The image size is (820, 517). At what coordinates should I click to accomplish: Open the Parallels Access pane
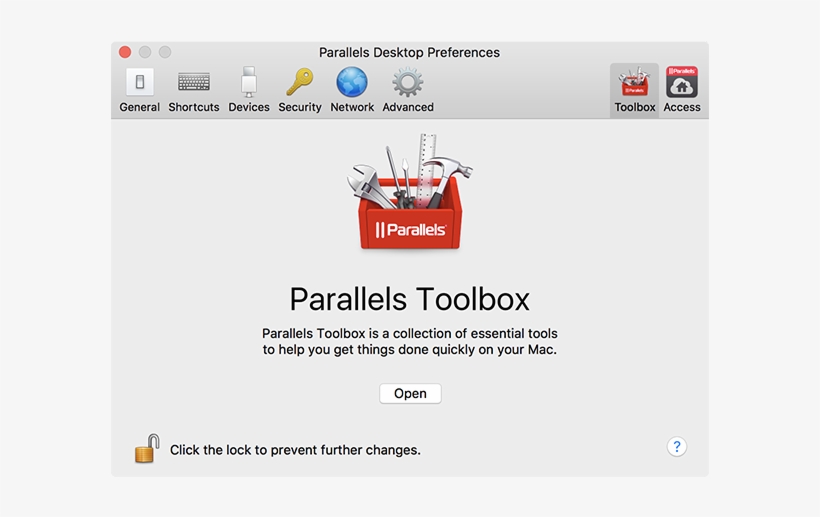pyautogui.click(x=682, y=90)
